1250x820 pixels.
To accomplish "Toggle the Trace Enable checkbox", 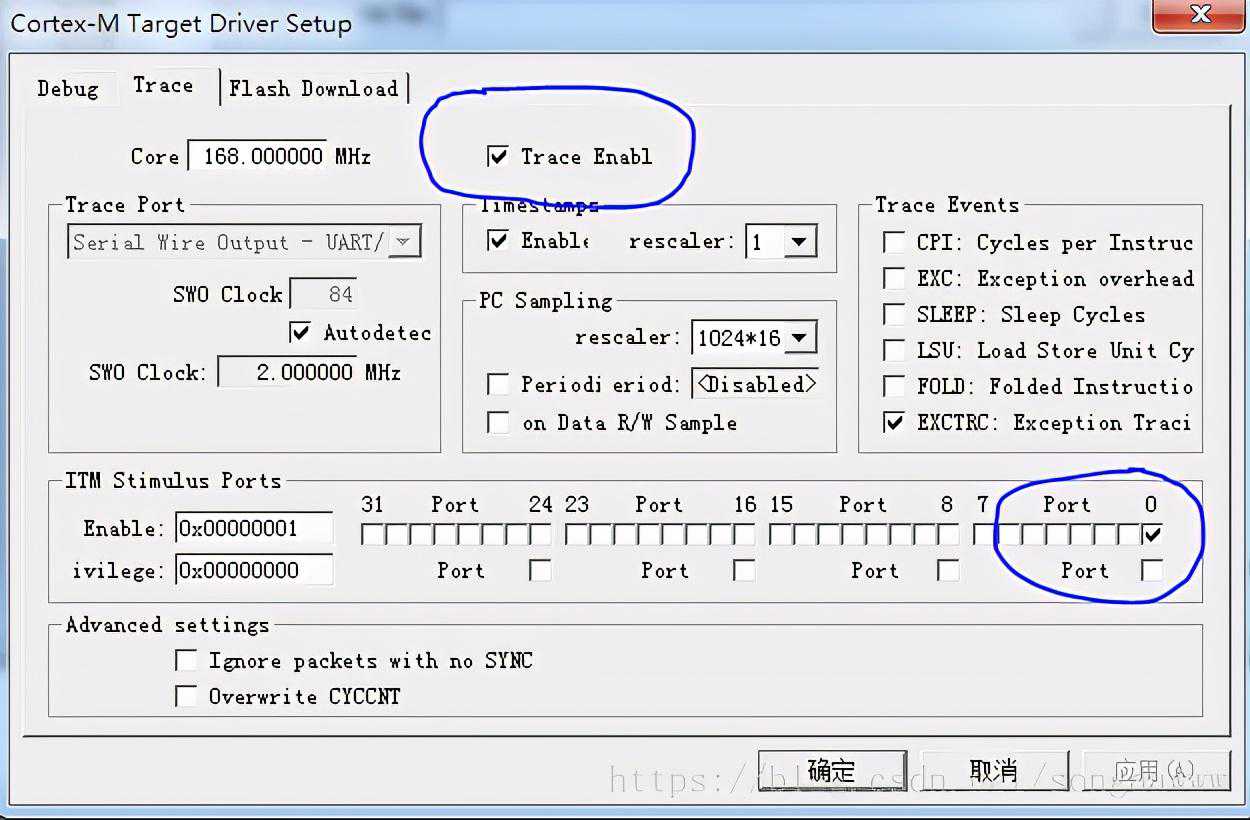I will click(x=497, y=157).
